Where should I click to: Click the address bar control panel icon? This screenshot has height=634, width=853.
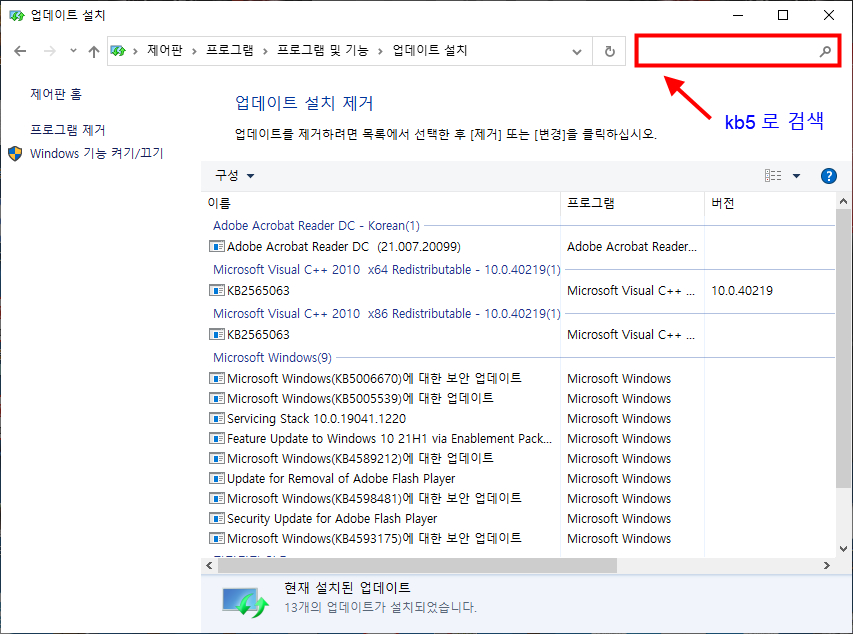pos(118,51)
